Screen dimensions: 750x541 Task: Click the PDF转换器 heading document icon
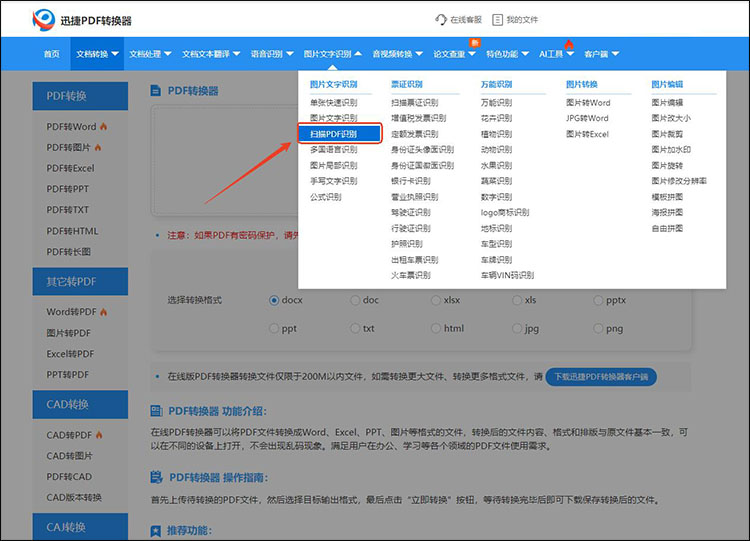coord(155,90)
